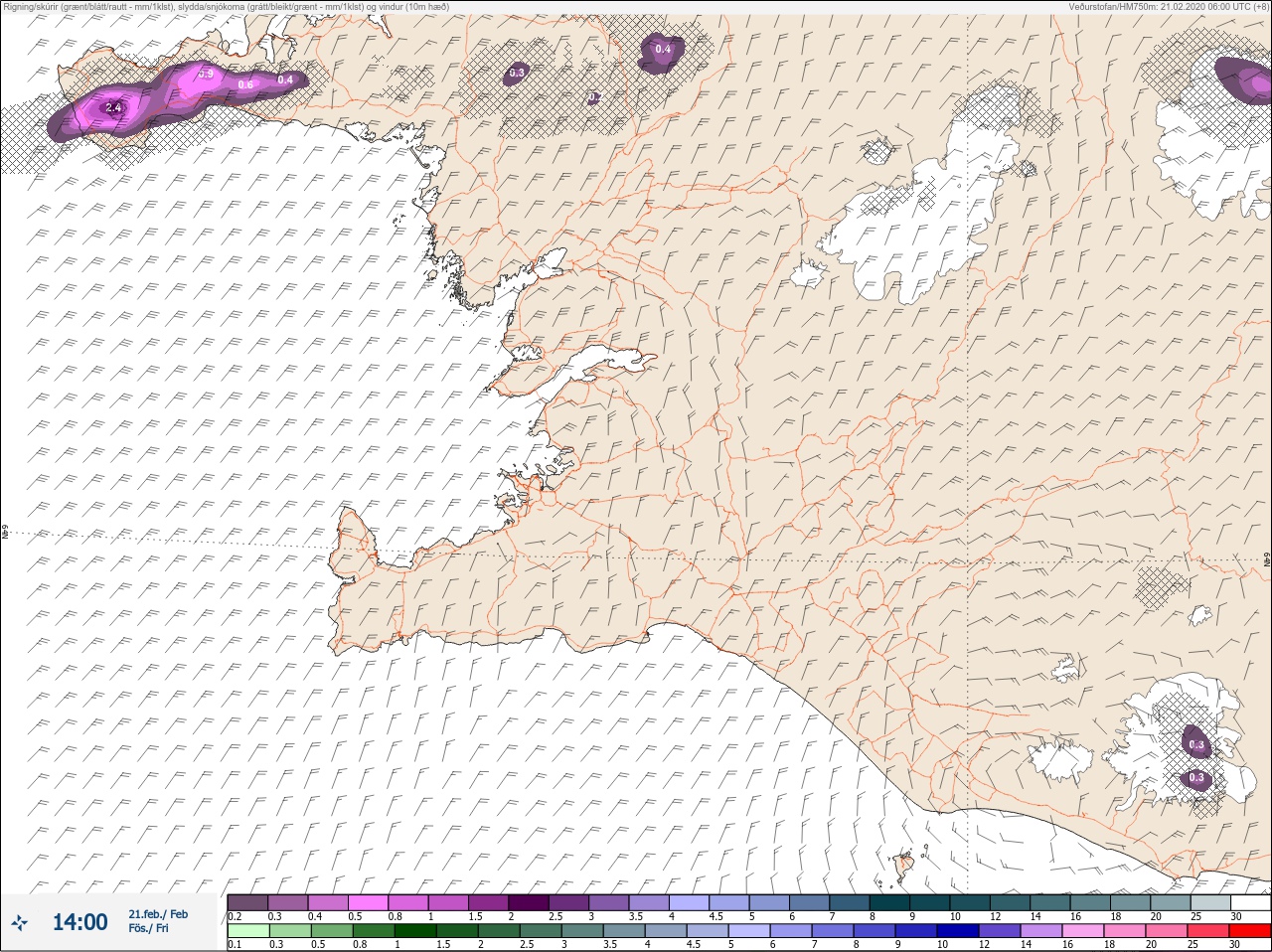The height and width of the screenshot is (952, 1272).
Task: Click the weekday text 'Fös./ Fri'
Action: point(148,929)
